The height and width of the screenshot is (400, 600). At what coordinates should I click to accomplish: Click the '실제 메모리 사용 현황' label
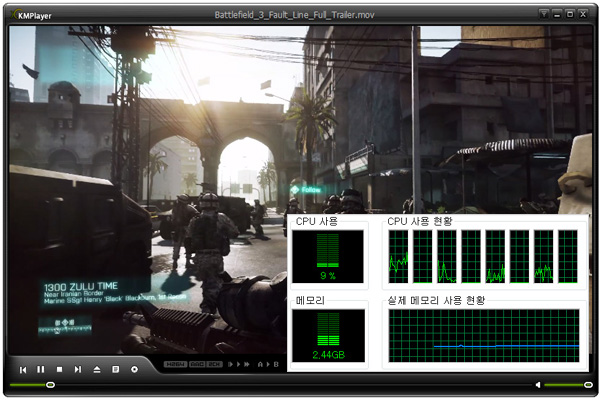point(436,300)
